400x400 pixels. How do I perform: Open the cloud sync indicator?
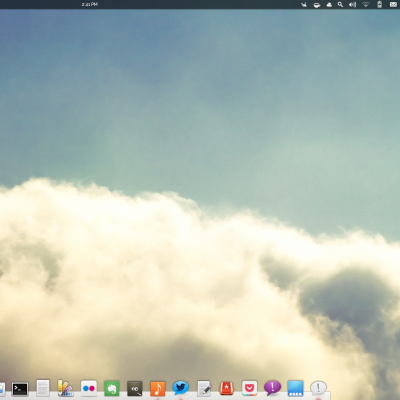click(329, 5)
